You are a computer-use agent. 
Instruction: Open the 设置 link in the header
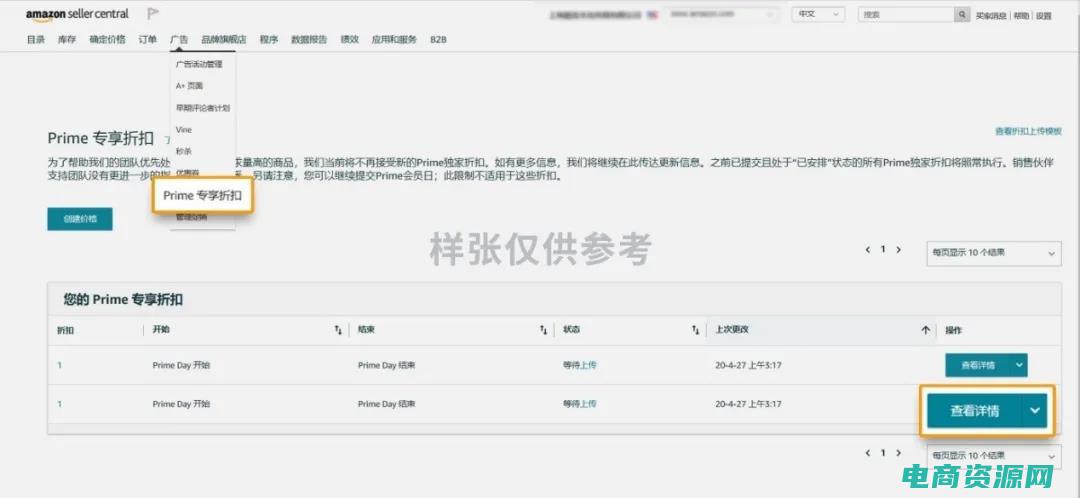[1044, 15]
